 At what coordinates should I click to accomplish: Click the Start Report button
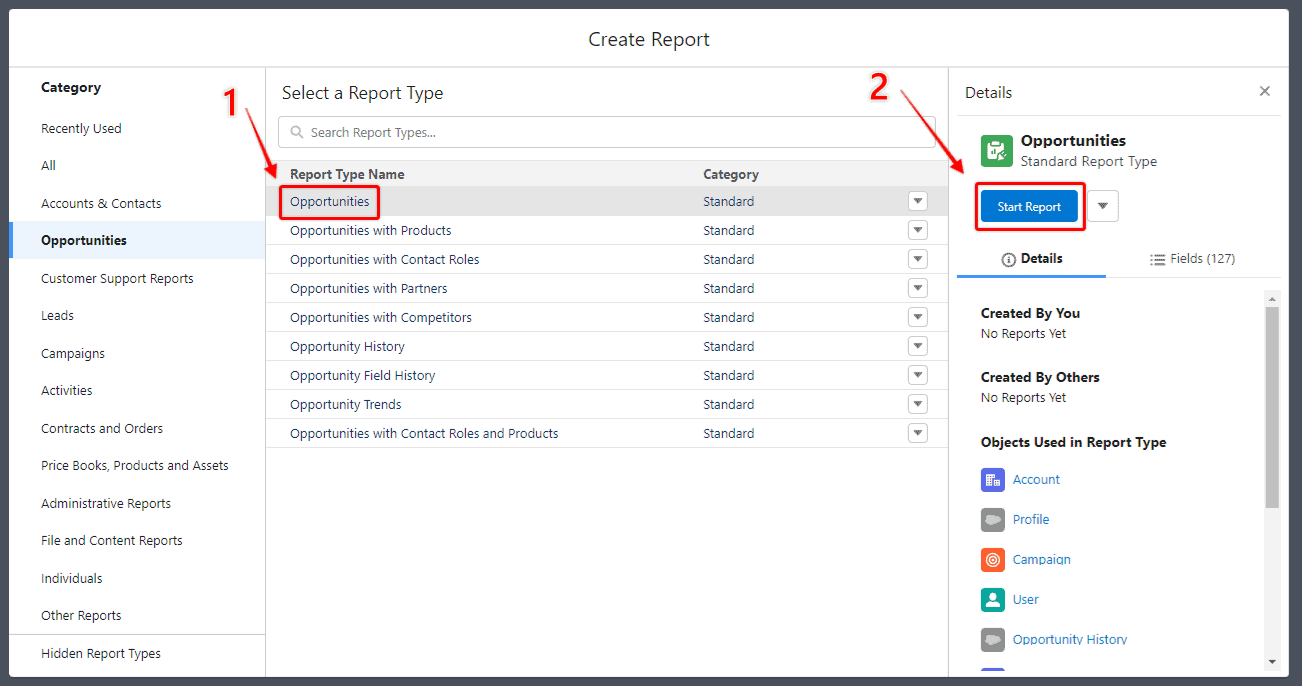1028,205
